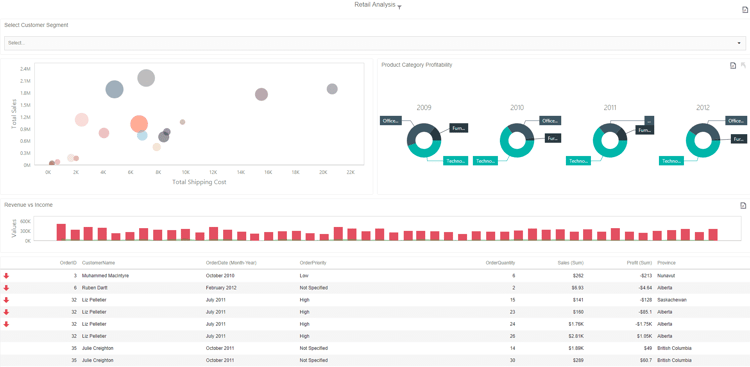750x367 pixels.
Task: Click the large blue-gray bubble near 5K shipping cost
Action: click(114, 89)
